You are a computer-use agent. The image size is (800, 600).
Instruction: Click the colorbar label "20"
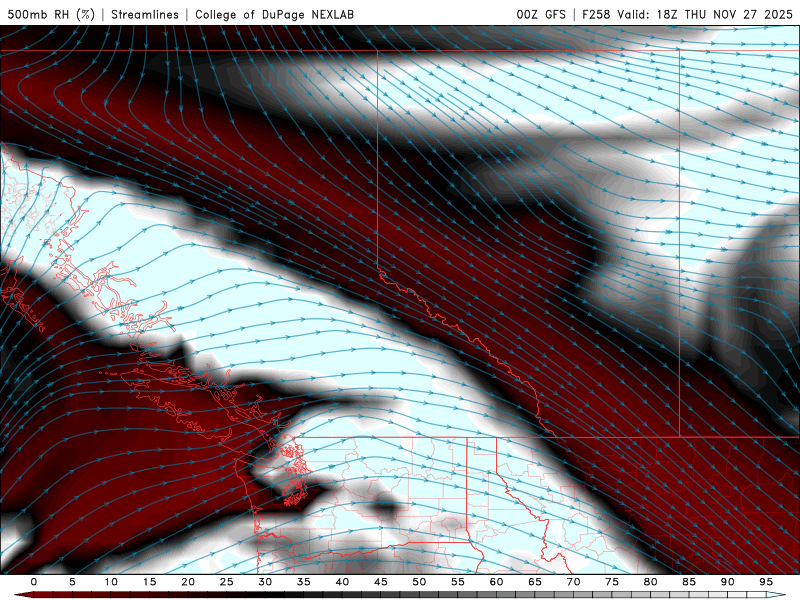tap(188, 582)
